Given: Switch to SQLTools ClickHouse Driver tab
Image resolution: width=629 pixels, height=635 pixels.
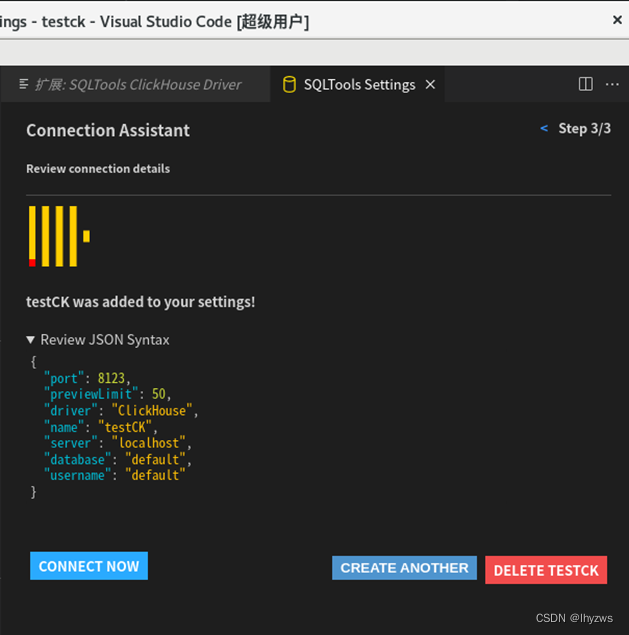Looking at the screenshot, I should (x=136, y=84).
